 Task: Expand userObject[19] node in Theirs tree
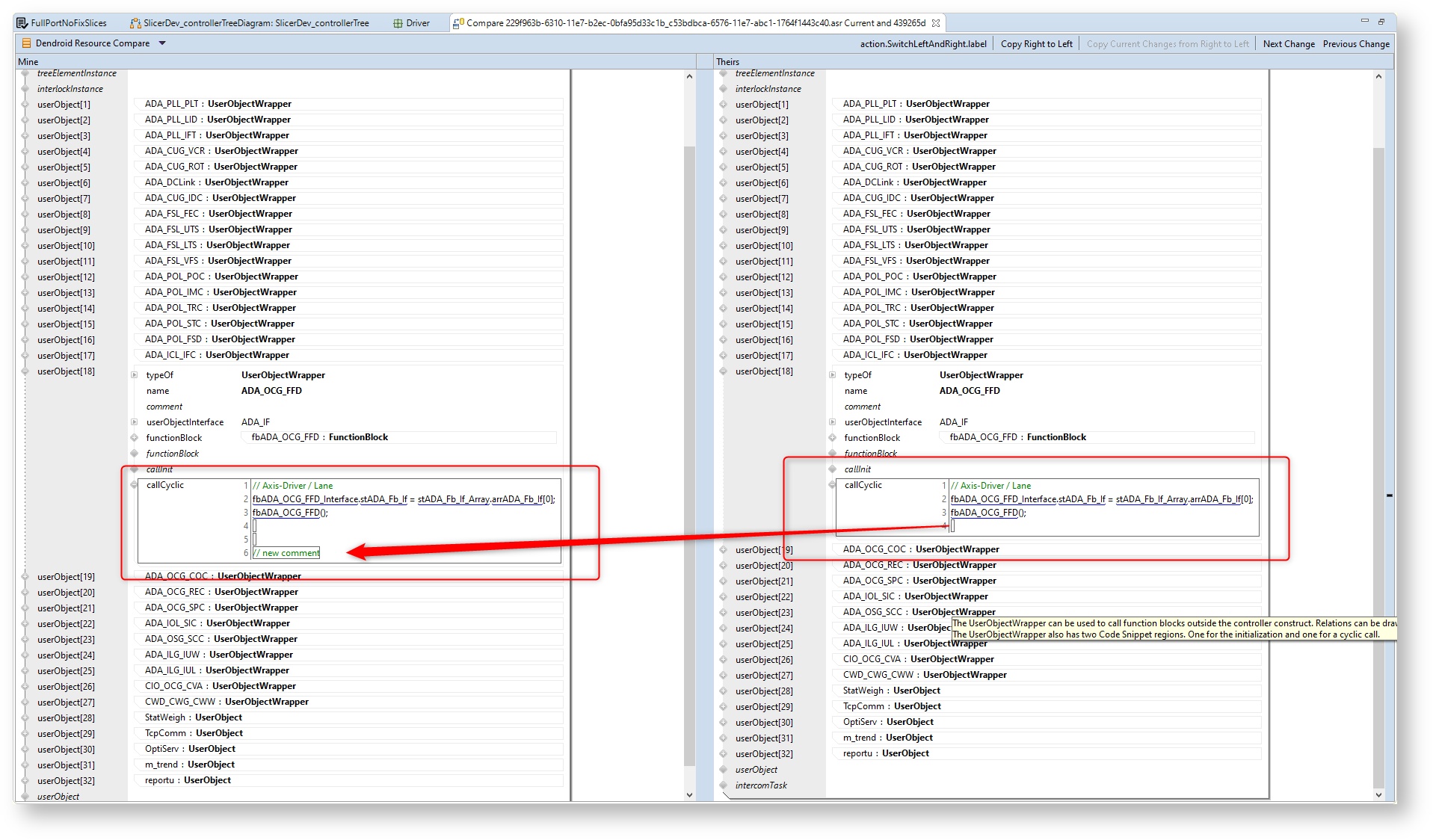pos(723,550)
